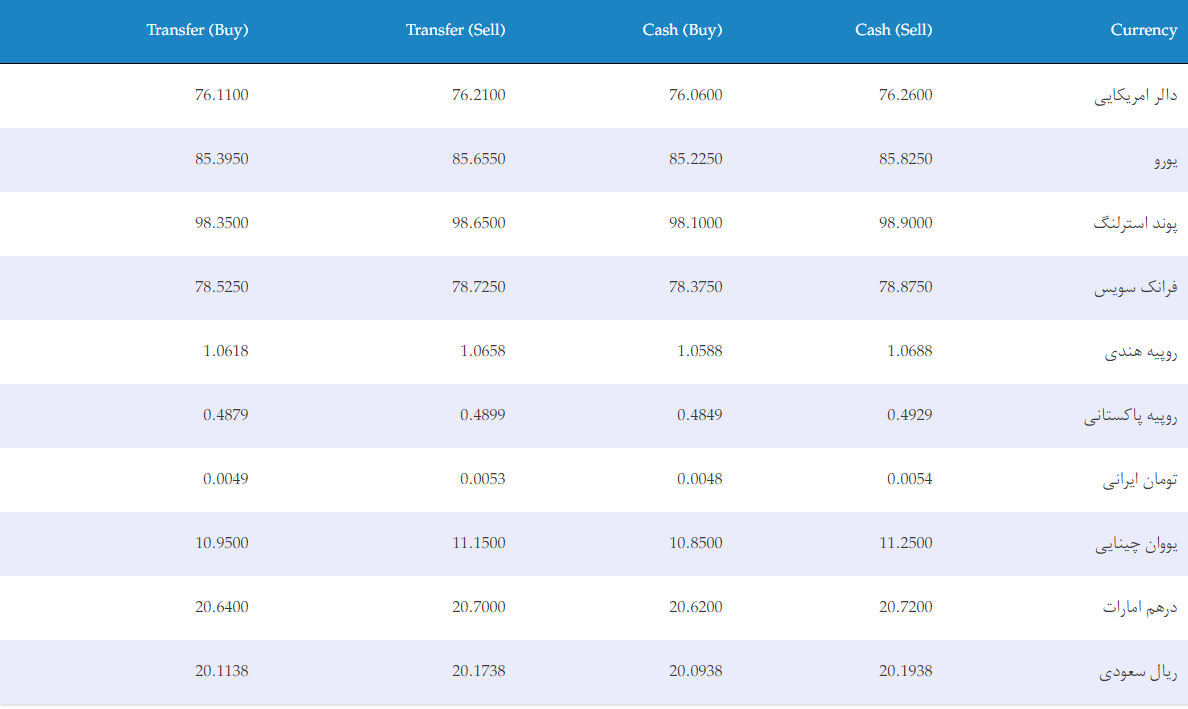
Task: Click the 76.2600 cash sell rate
Action: (905, 95)
